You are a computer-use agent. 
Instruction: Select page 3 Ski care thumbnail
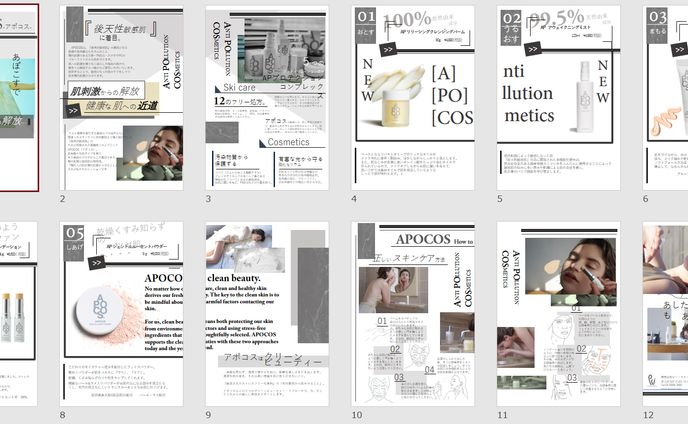point(267,98)
